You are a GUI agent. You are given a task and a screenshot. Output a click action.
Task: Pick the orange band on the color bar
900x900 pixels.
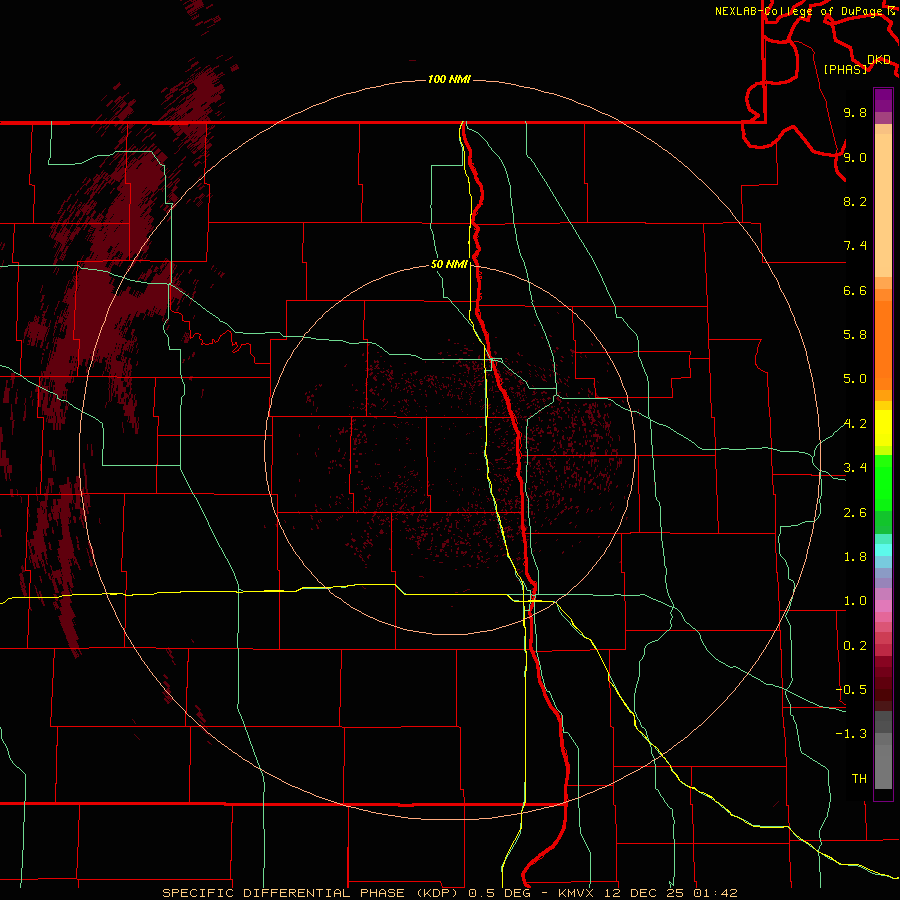pyautogui.click(x=883, y=344)
